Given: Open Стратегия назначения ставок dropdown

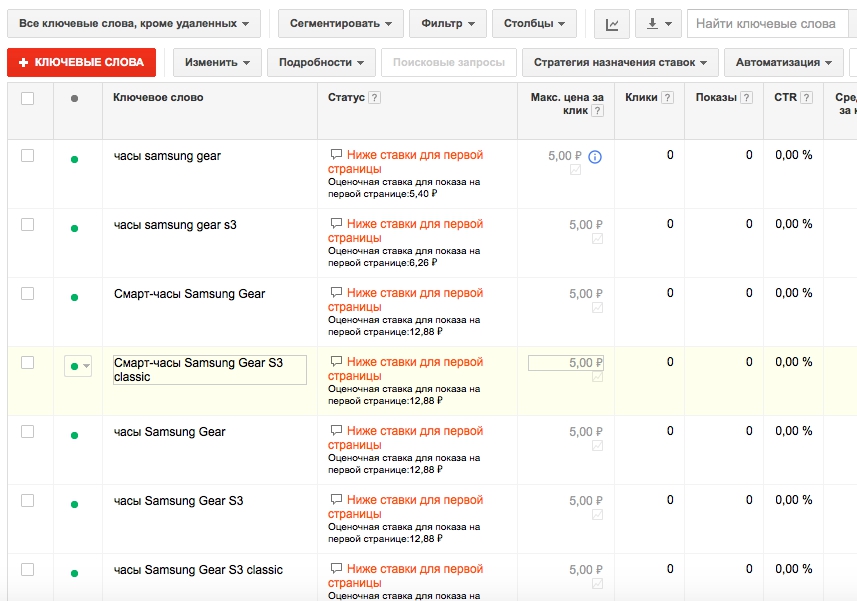Looking at the screenshot, I should tap(620, 62).
